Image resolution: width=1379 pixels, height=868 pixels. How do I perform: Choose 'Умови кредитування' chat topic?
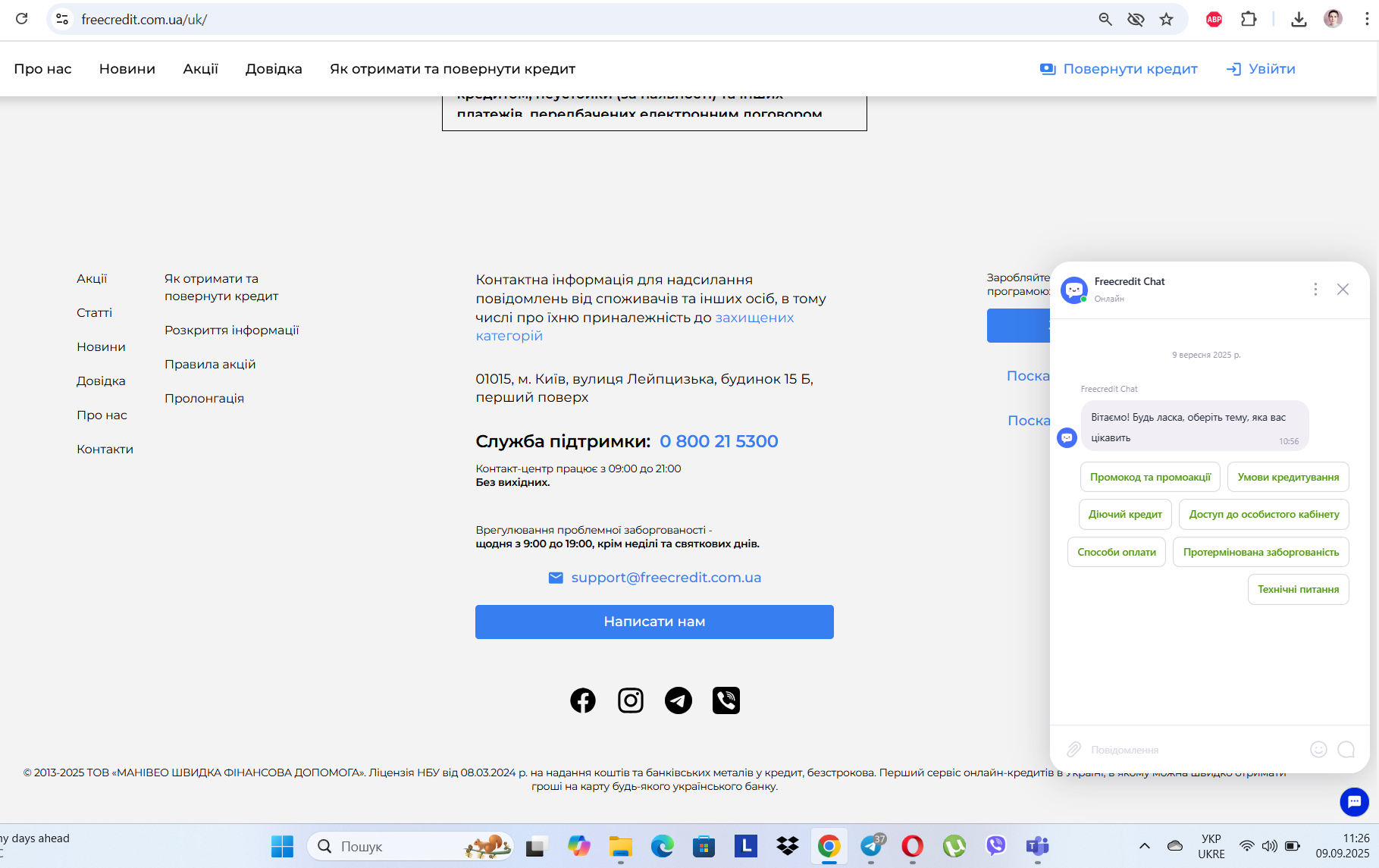(1288, 477)
